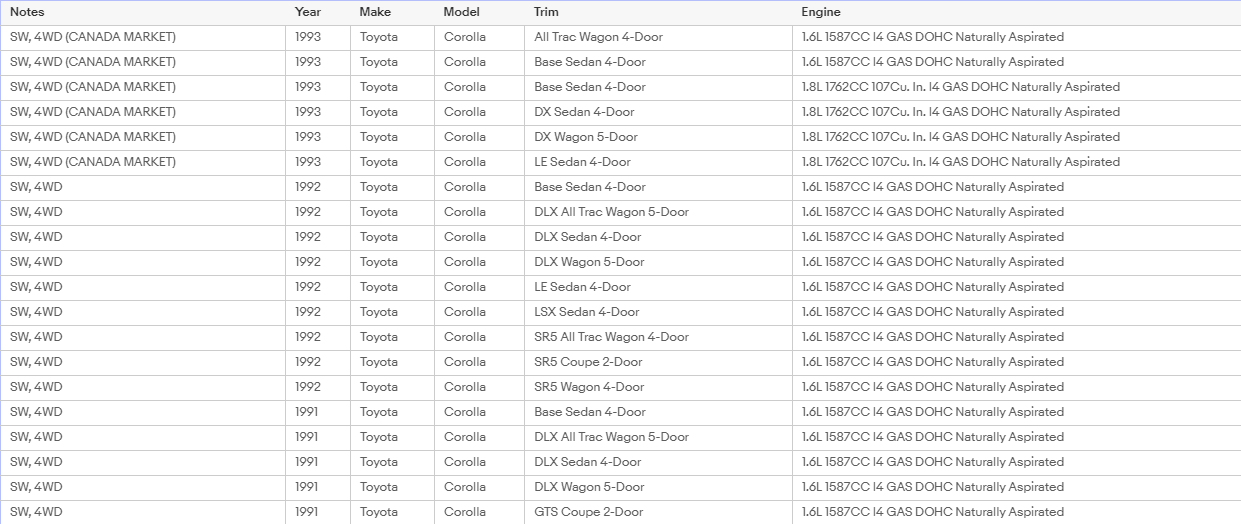Click the Corolla cell in the SR5 All Trac Wagon row

coord(479,337)
